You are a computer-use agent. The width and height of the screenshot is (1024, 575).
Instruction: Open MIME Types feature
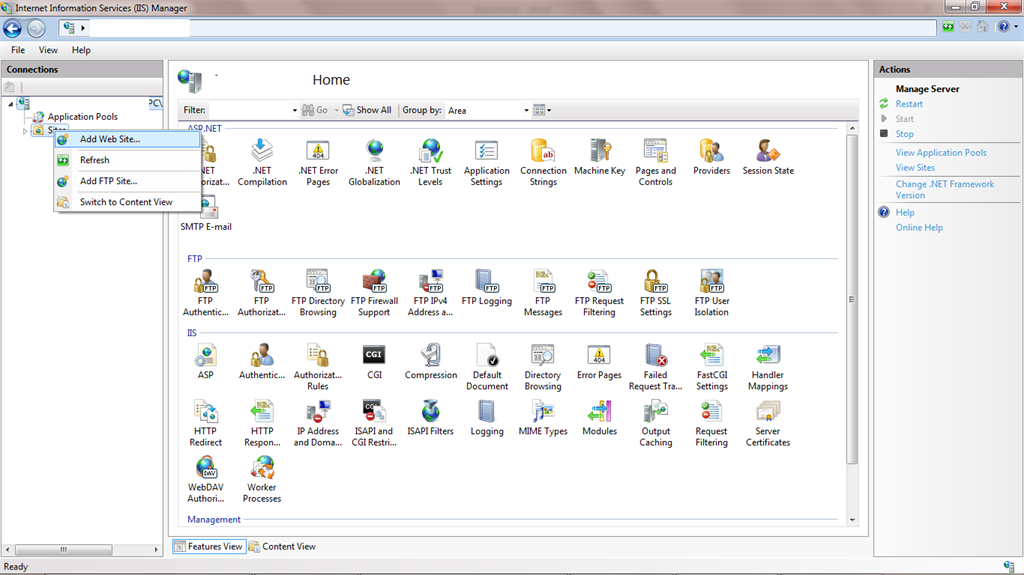coord(543,418)
